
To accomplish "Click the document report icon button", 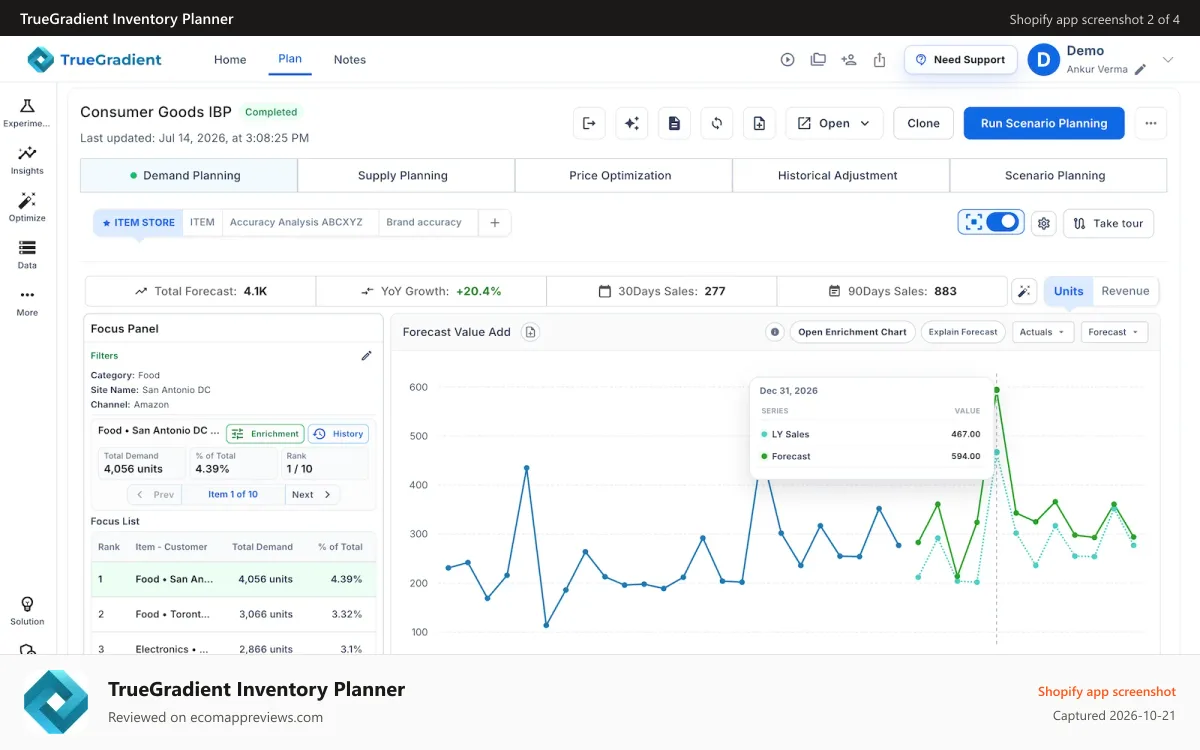I will (674, 123).
